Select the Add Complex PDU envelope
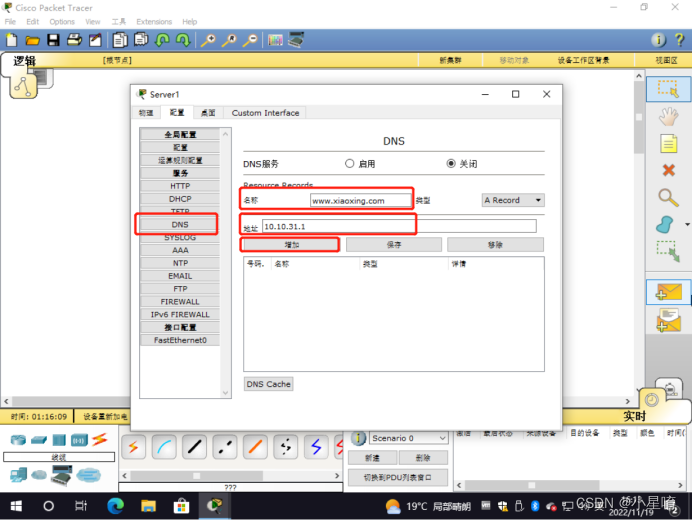This screenshot has height=520, width=692. [669, 320]
